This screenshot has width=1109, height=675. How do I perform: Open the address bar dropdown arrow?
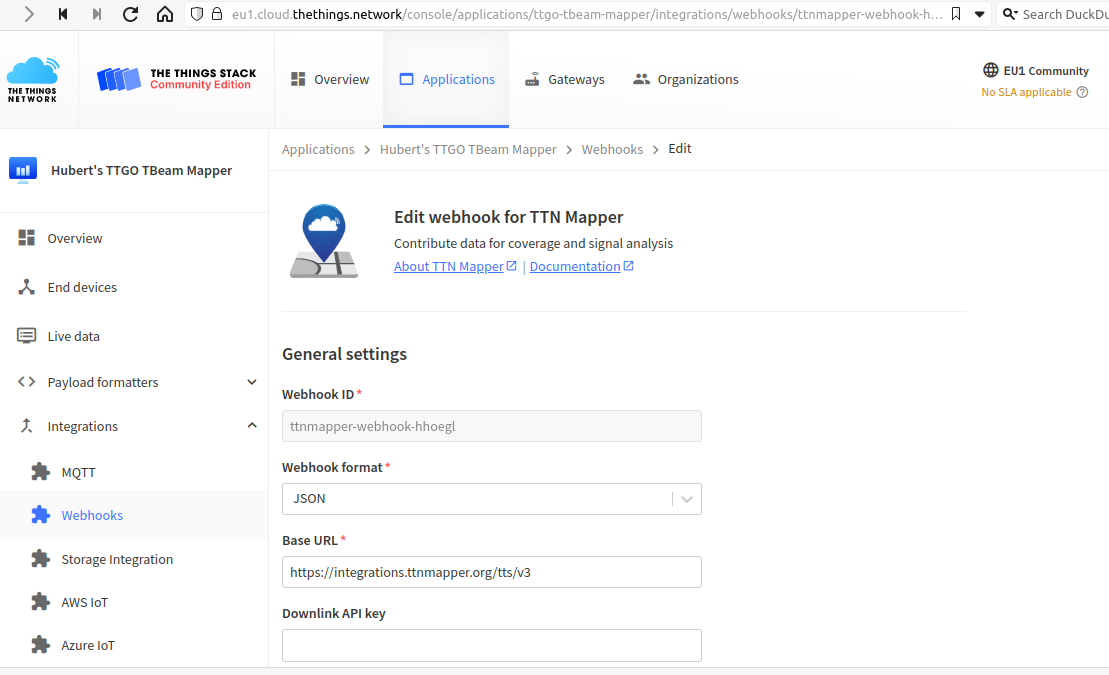pyautogui.click(x=980, y=14)
